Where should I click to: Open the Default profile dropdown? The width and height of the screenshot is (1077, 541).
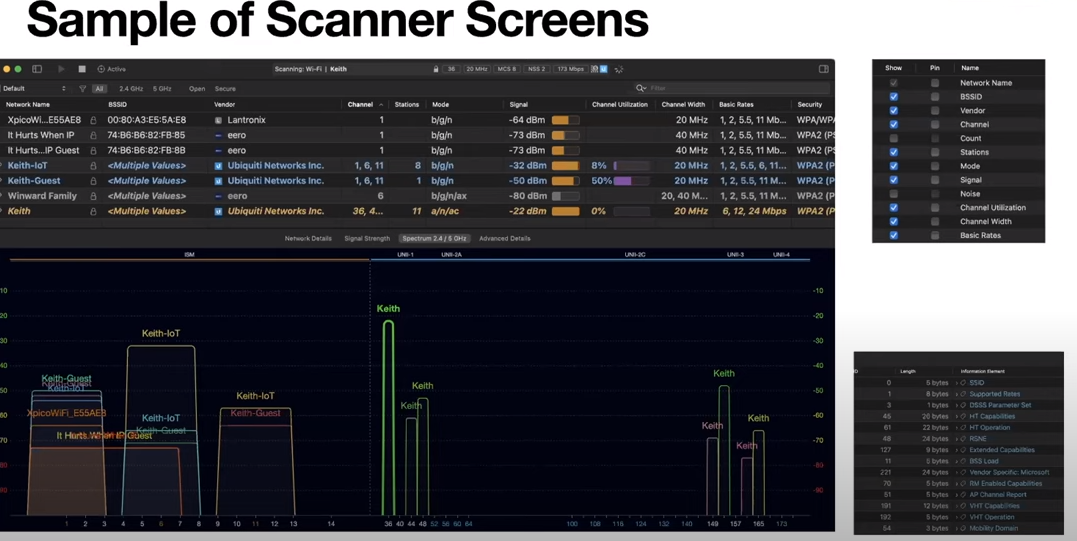(34, 89)
